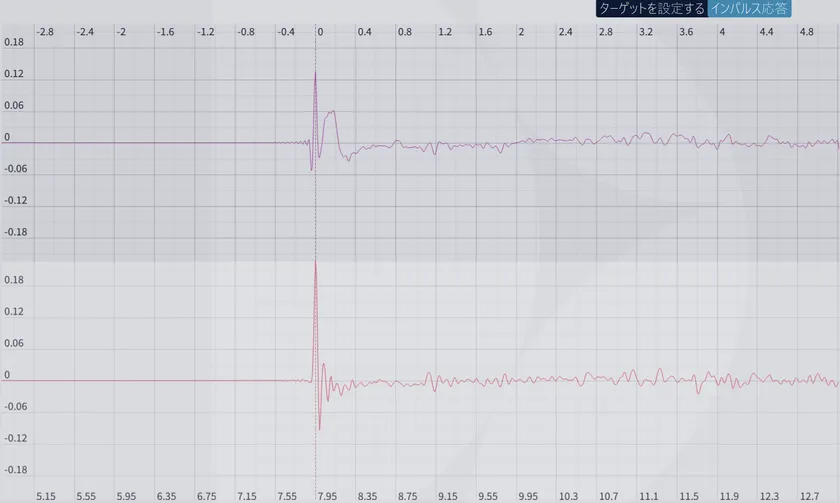Viewport: 840px width, 503px height.
Task: Click the 0.8 top axis label
Action: click(x=404, y=32)
